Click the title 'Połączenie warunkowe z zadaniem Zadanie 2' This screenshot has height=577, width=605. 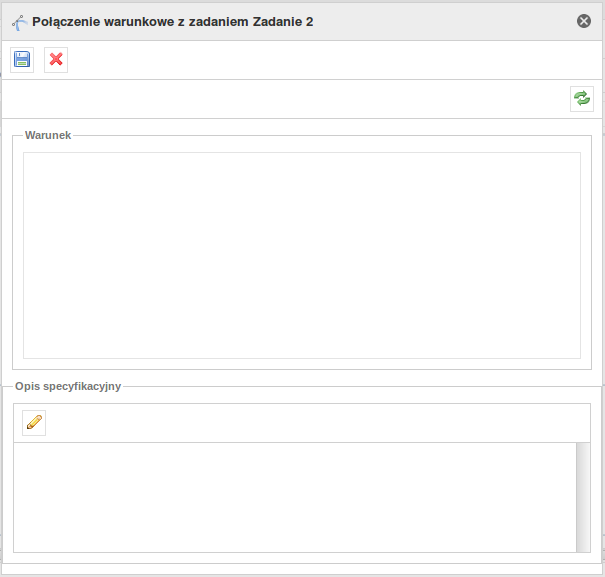[172, 22]
